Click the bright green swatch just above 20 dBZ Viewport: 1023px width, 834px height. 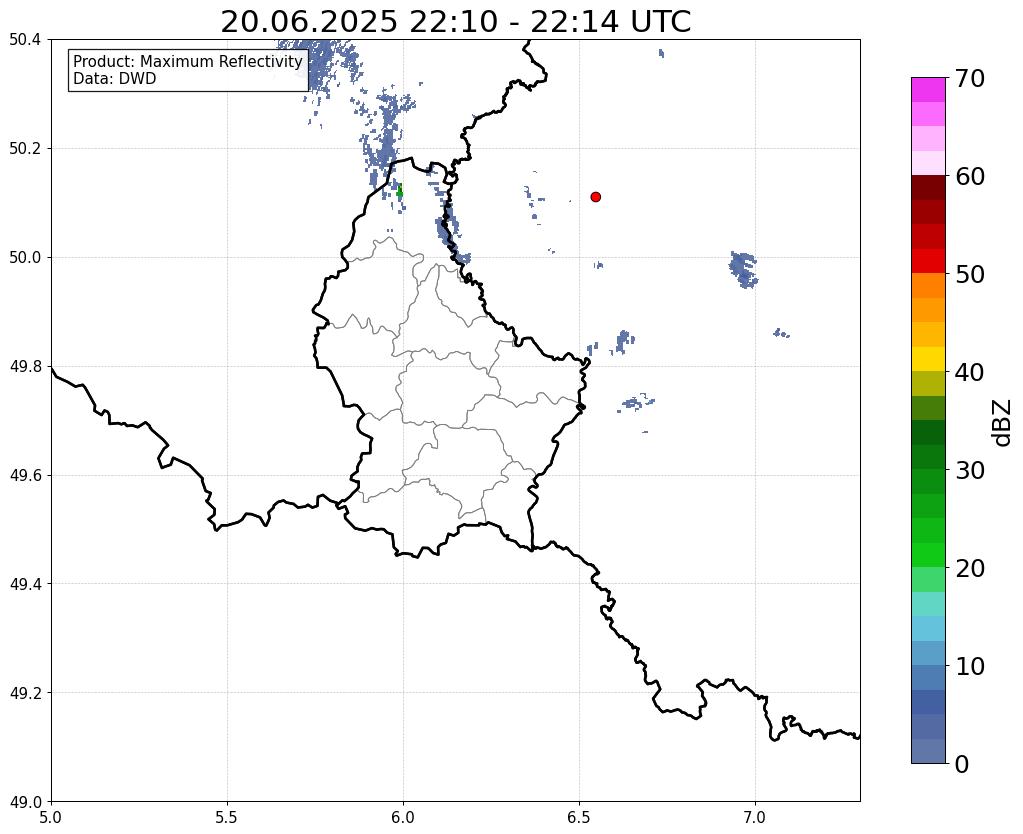pos(928,555)
